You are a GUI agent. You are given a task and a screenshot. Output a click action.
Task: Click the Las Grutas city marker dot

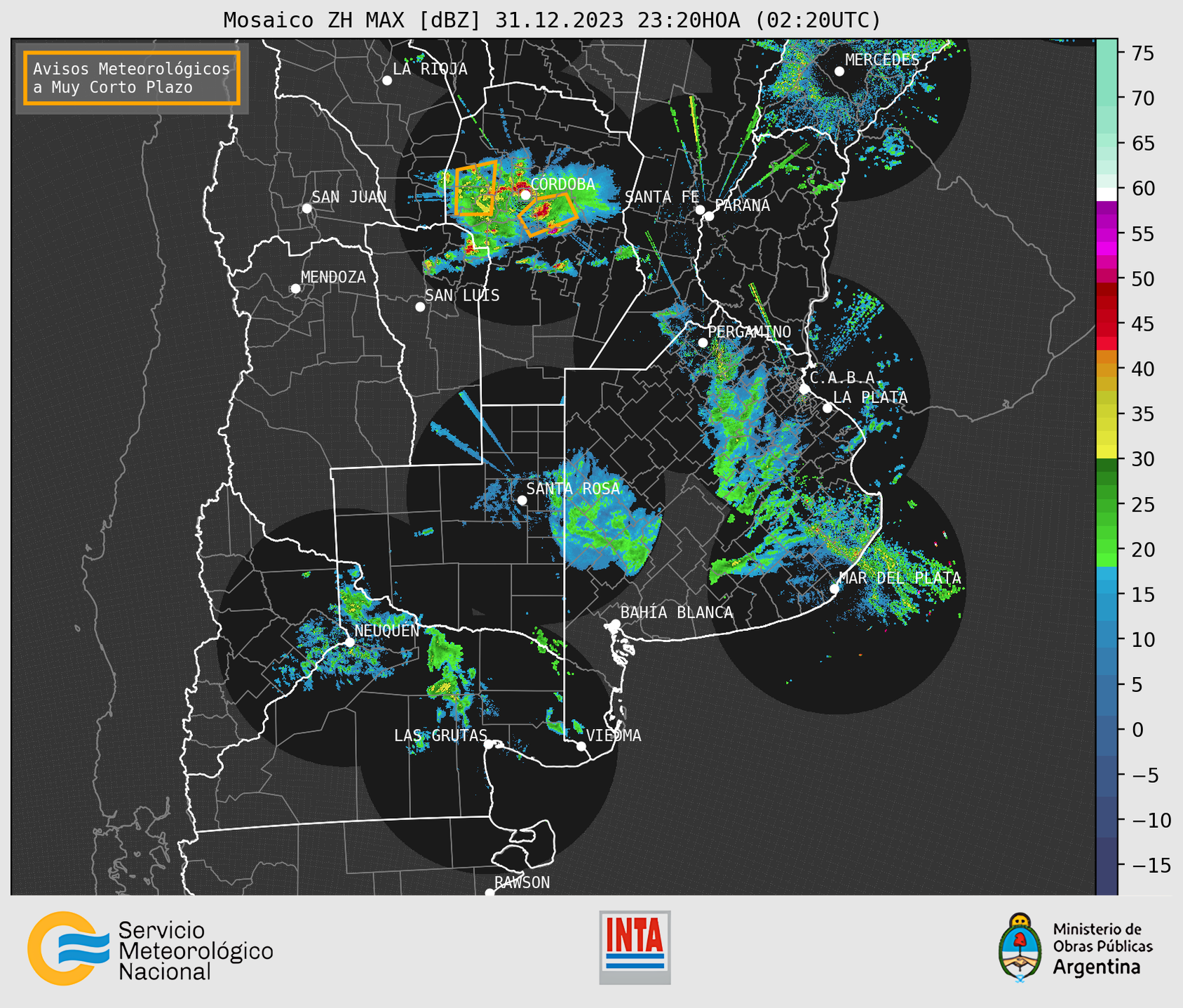pos(489,744)
